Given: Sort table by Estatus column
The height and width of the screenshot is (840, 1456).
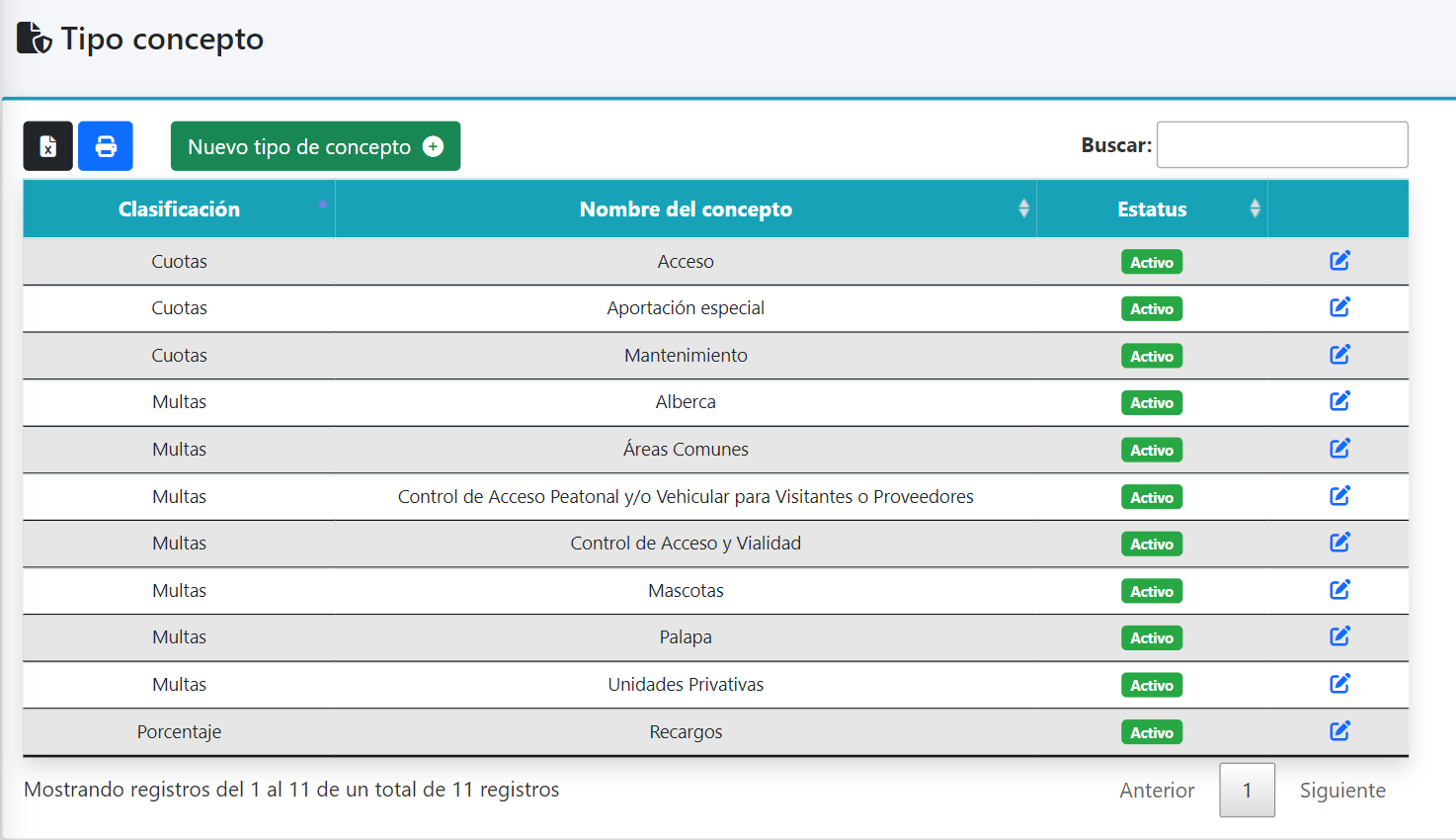Looking at the screenshot, I should pos(1152,209).
